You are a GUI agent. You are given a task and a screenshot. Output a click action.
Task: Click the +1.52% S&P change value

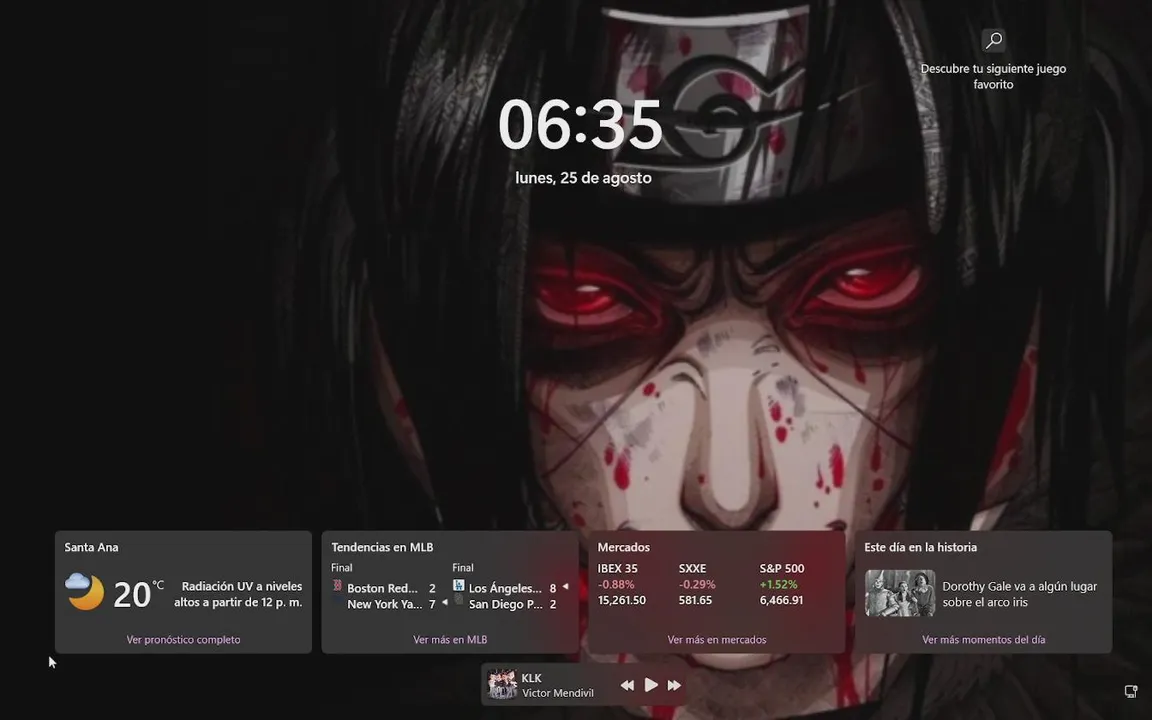pos(778,585)
